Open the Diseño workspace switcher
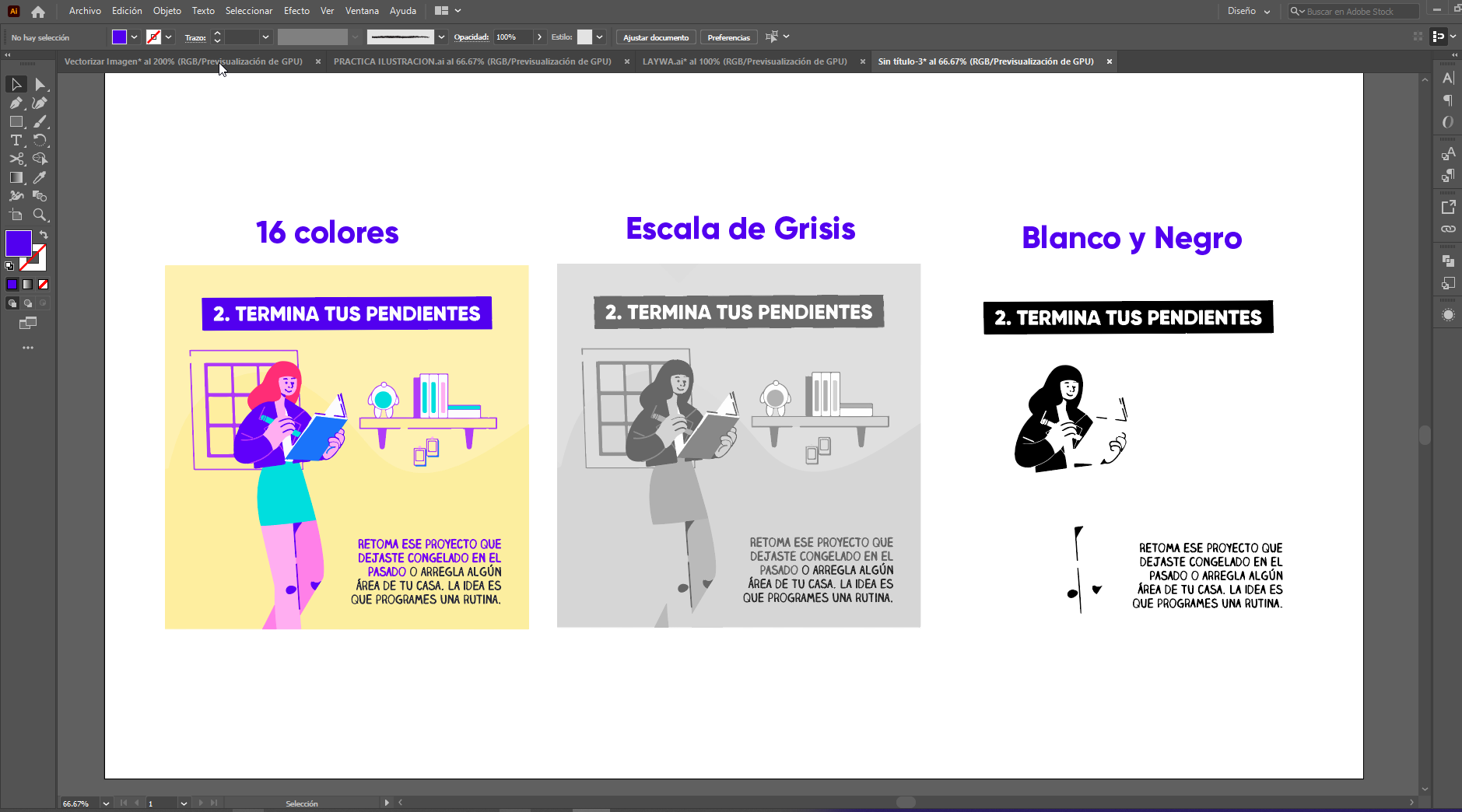Viewport: 1462px width, 812px height. [1248, 11]
